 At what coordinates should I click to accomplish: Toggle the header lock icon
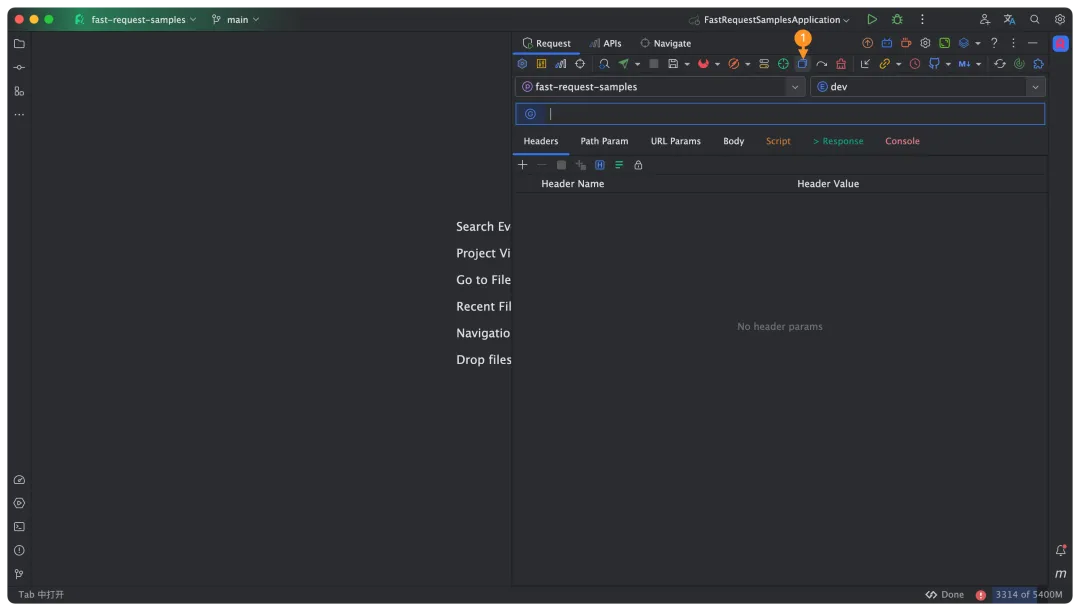click(638, 165)
